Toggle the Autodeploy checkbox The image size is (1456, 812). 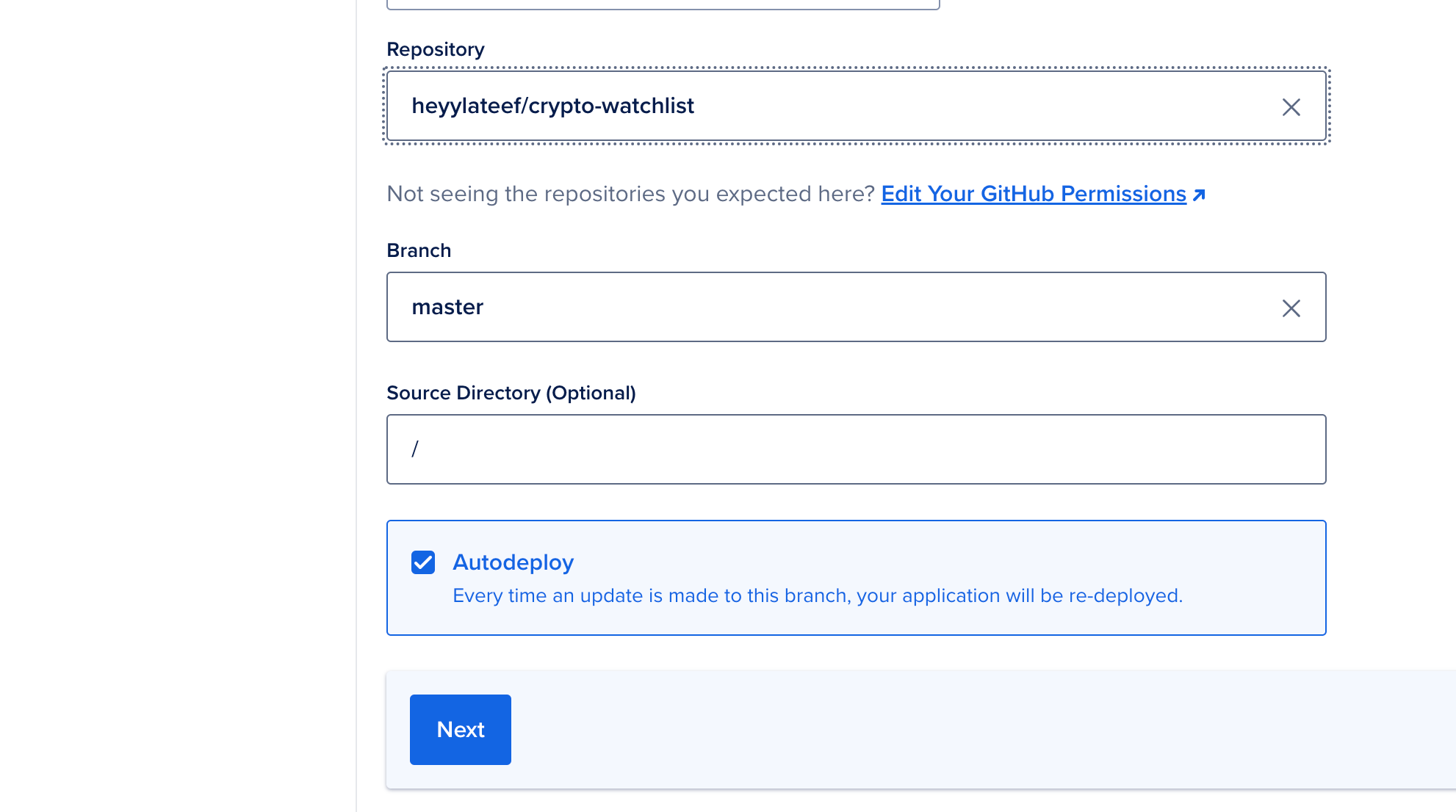tap(423, 562)
